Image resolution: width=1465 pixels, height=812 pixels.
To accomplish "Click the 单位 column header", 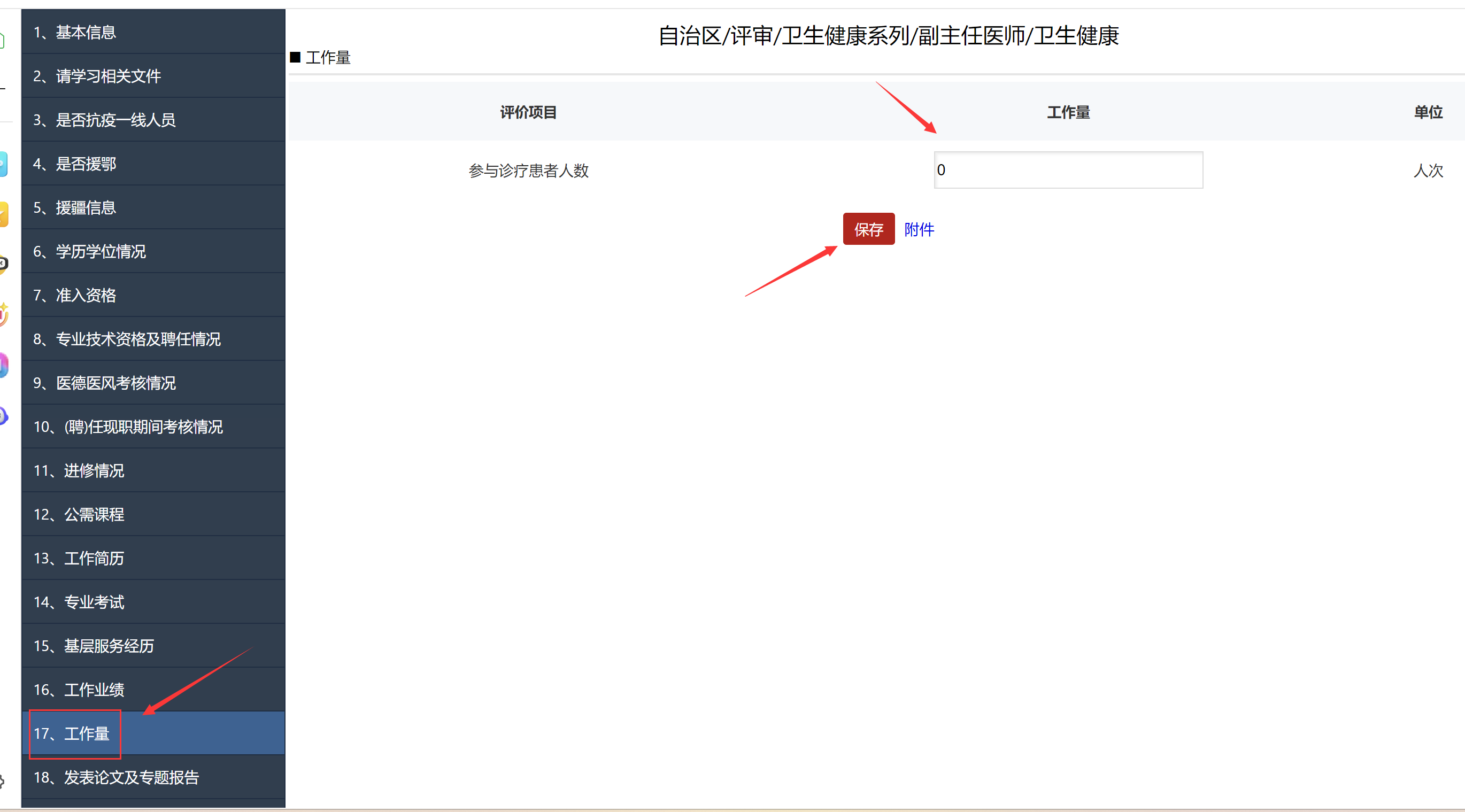I will coord(1428,112).
